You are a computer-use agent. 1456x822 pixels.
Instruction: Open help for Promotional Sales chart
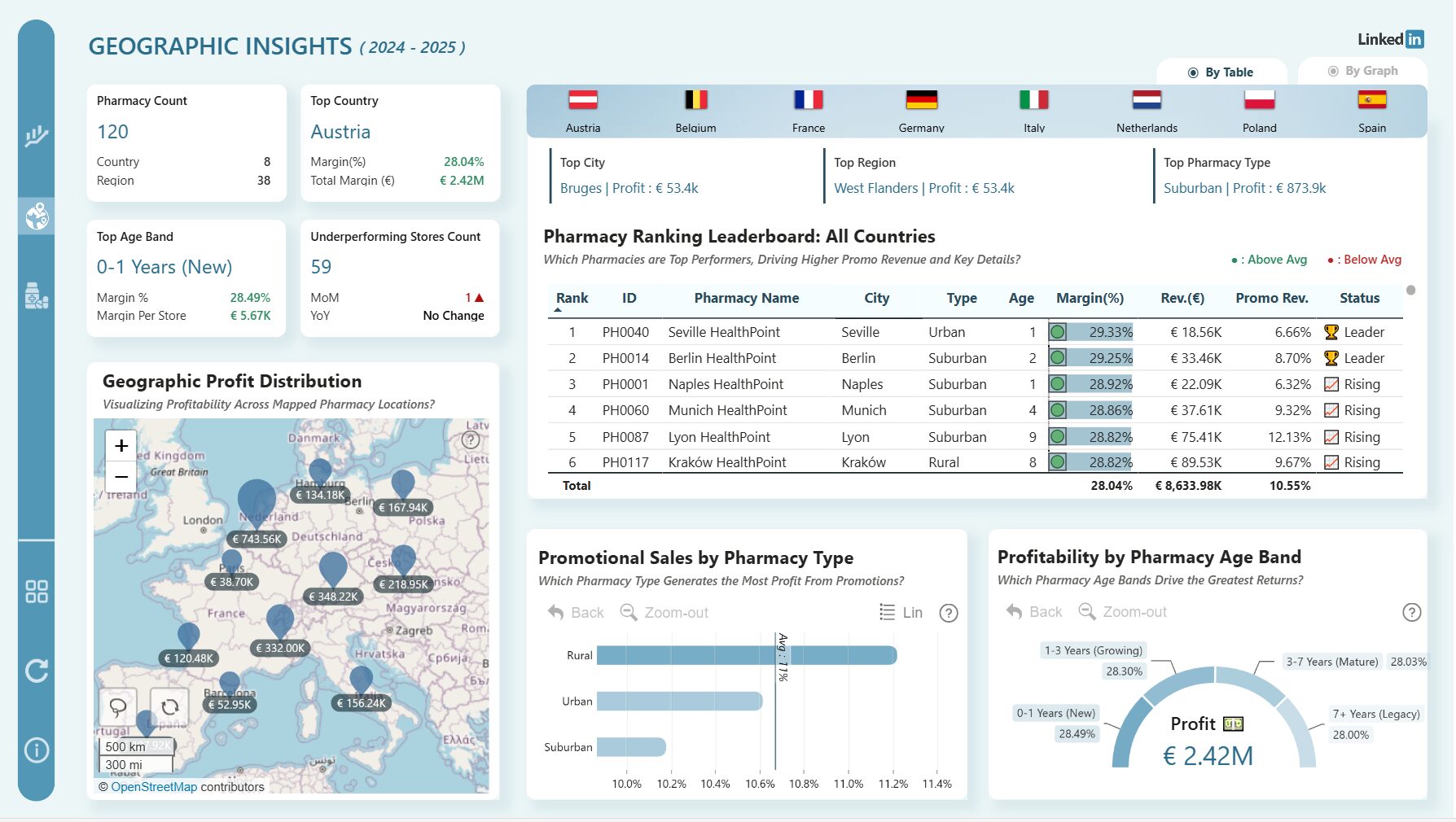point(948,613)
